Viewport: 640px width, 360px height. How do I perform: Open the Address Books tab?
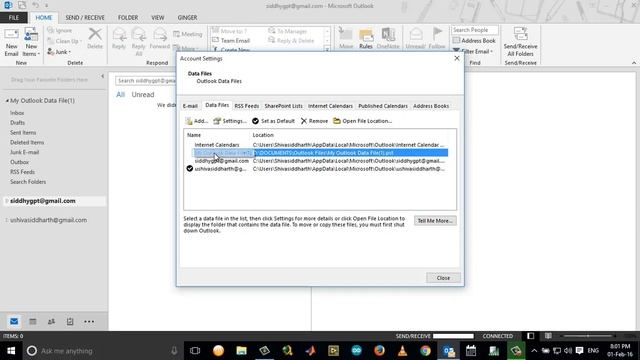431,106
